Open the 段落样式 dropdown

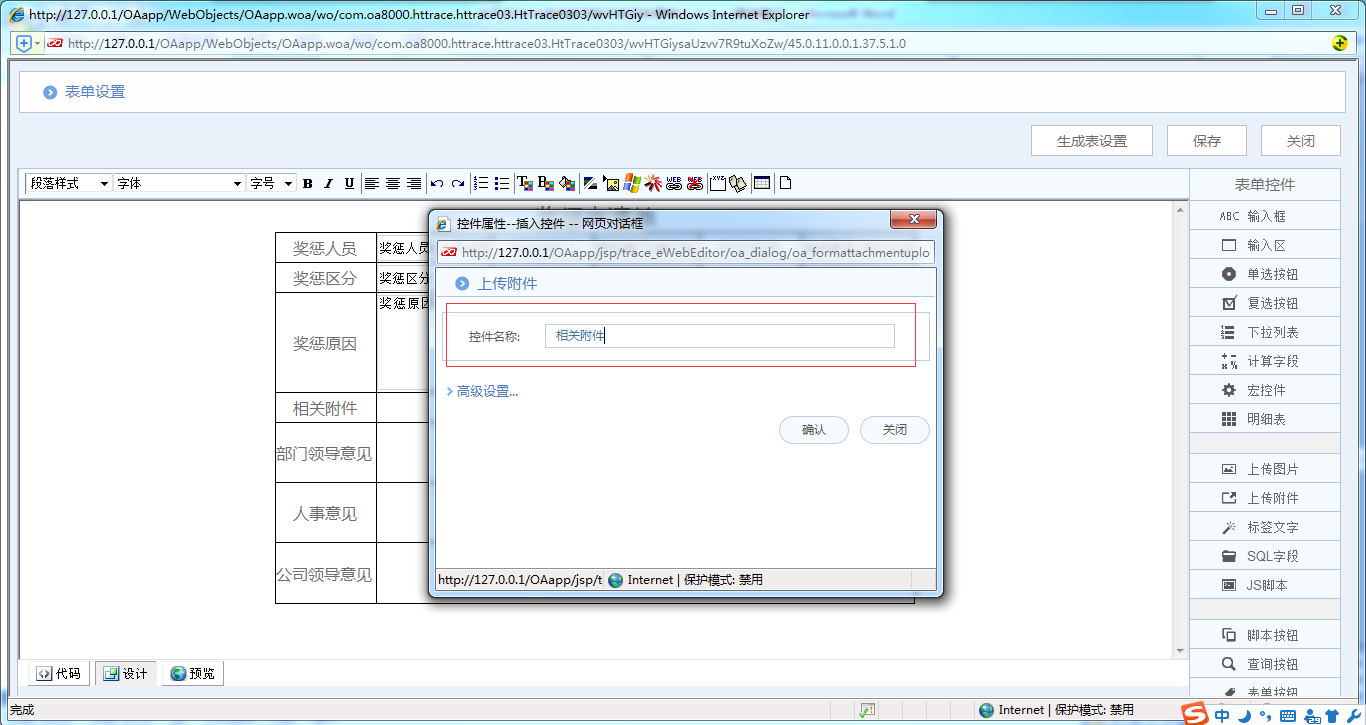pos(68,184)
